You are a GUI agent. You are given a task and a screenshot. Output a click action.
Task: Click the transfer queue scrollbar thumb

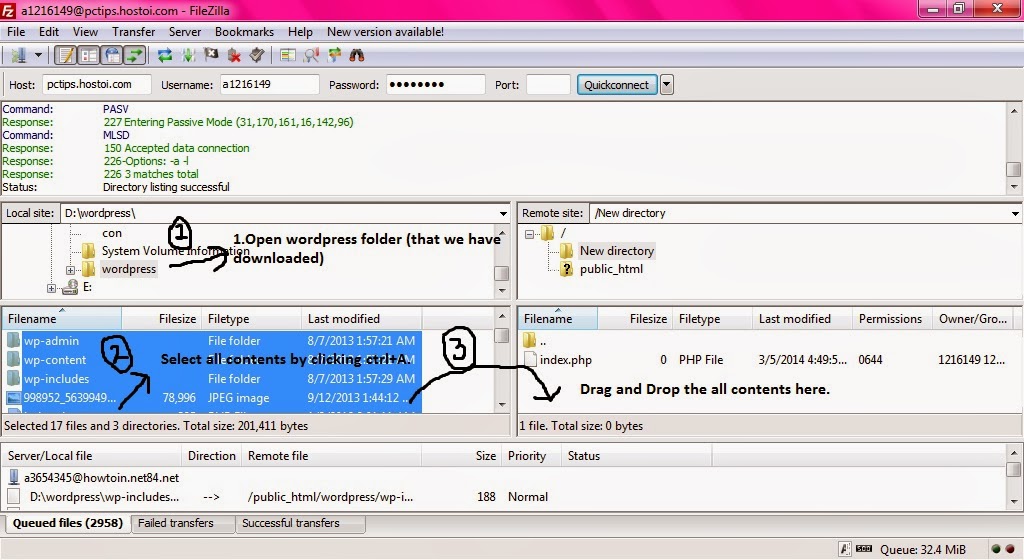(1014, 469)
